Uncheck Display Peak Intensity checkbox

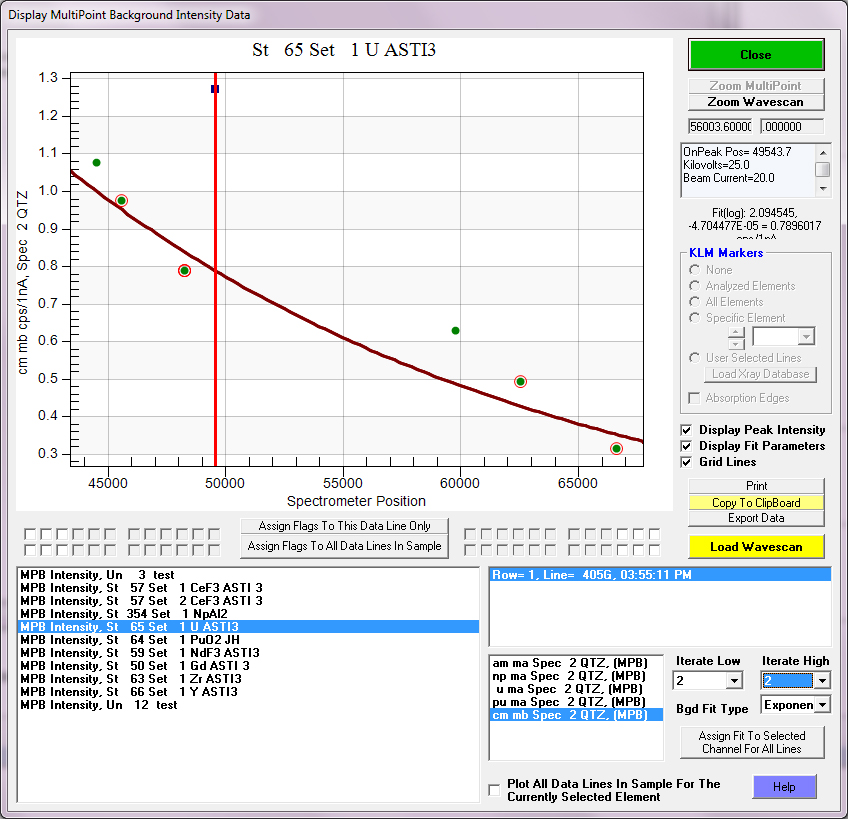(686, 430)
